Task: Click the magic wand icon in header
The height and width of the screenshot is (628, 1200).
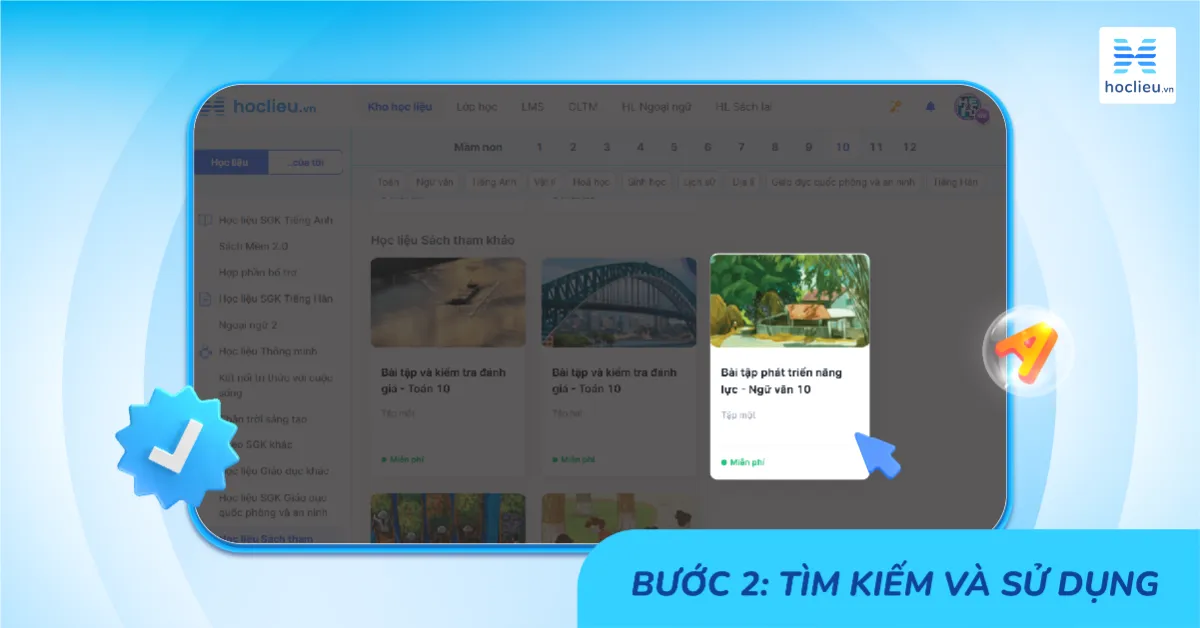Action: (895, 107)
